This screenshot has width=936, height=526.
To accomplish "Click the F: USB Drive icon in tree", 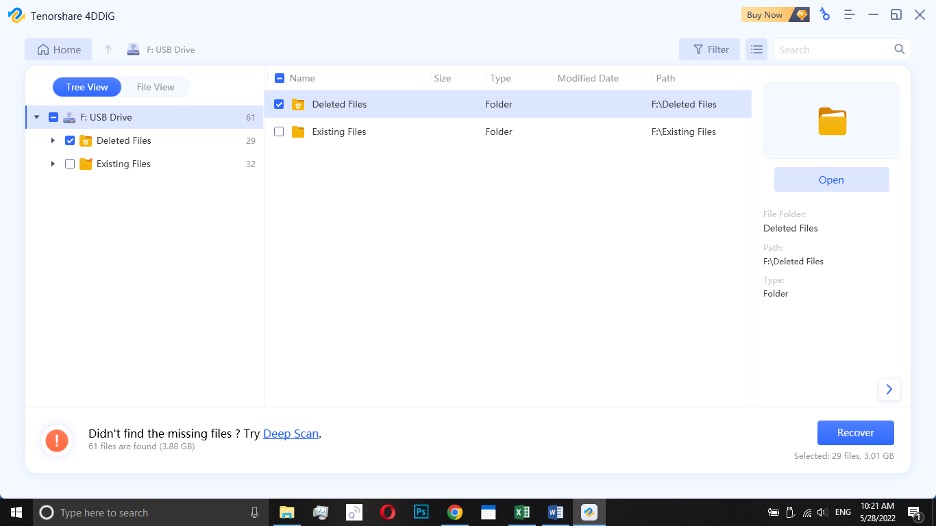I will 69,118.
